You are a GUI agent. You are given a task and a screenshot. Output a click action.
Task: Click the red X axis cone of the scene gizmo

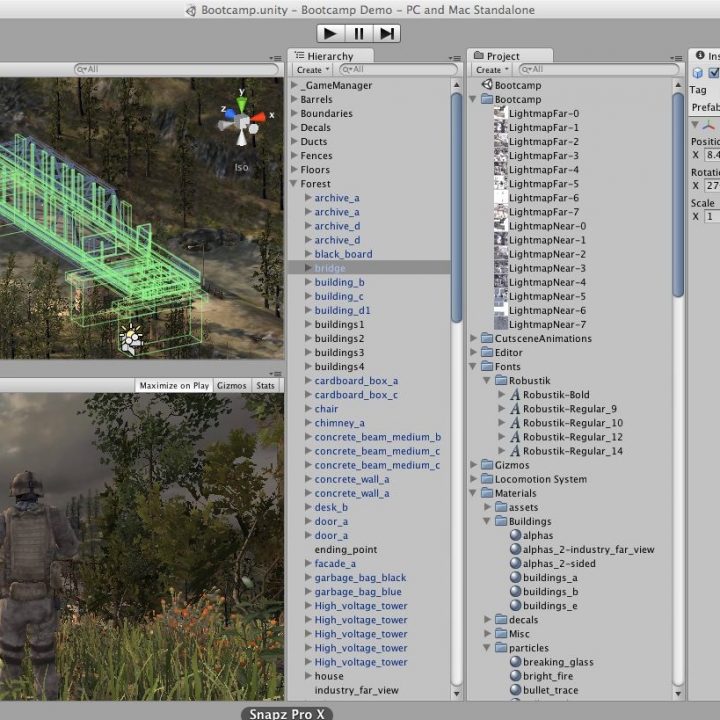coord(258,118)
